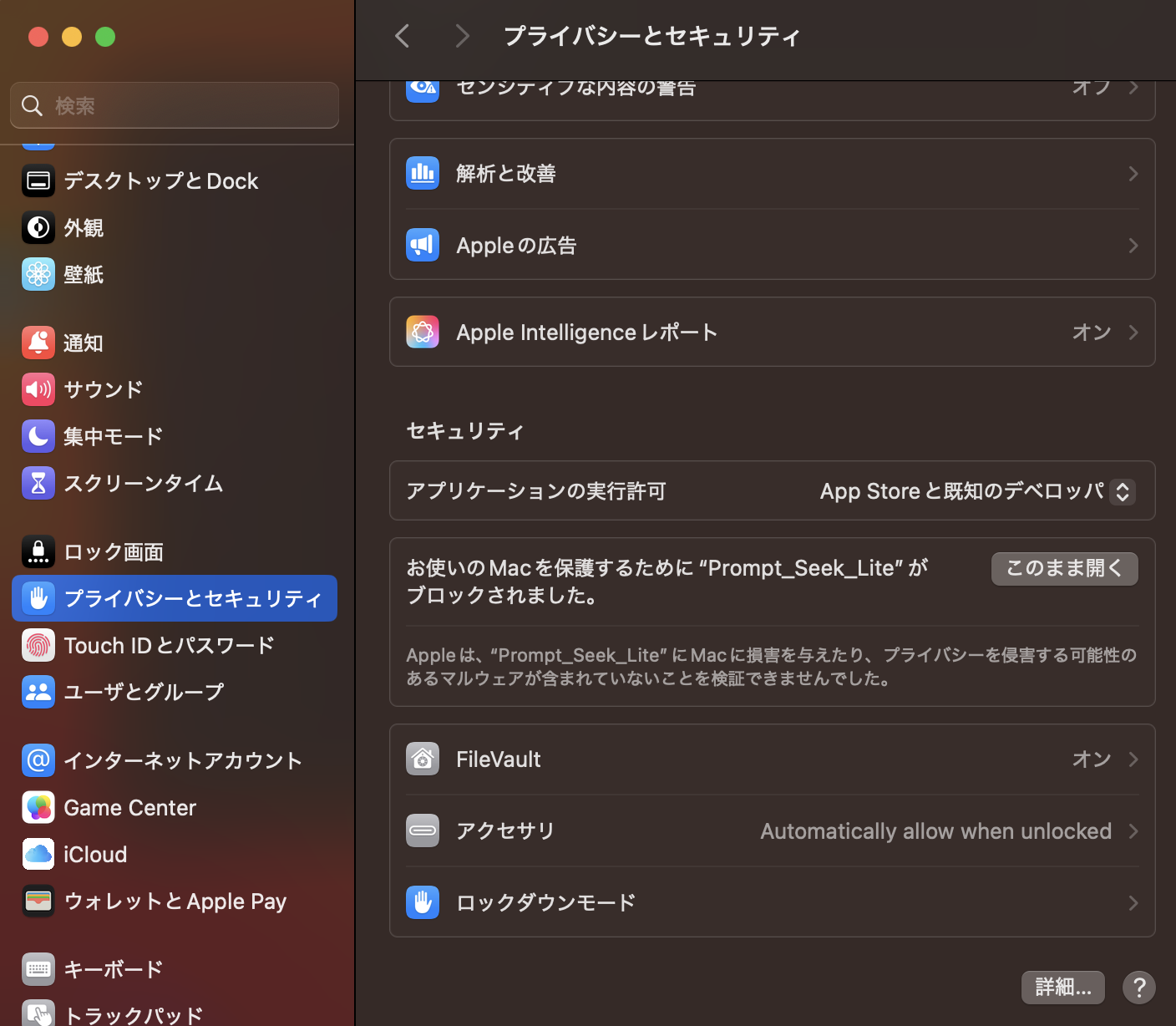Viewport: 1176px width, 1026px height.
Task: Open help with the question mark button
Action: pyautogui.click(x=1138, y=987)
